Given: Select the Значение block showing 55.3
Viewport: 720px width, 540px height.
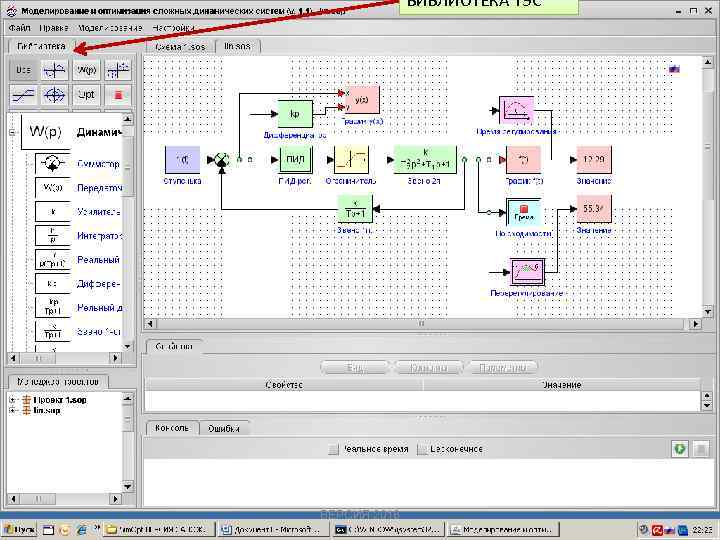Looking at the screenshot, I should [594, 209].
